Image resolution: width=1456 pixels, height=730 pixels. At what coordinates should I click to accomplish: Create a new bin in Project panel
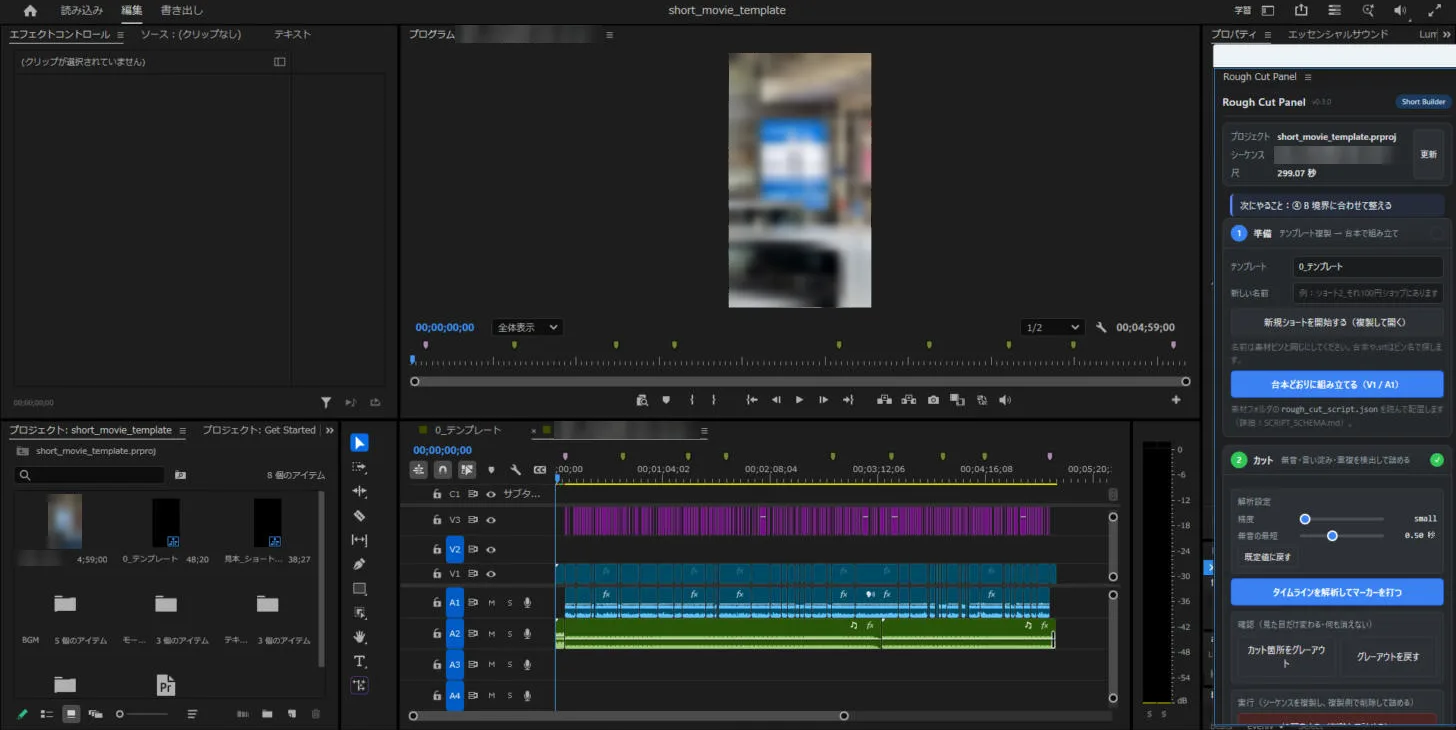(267, 714)
